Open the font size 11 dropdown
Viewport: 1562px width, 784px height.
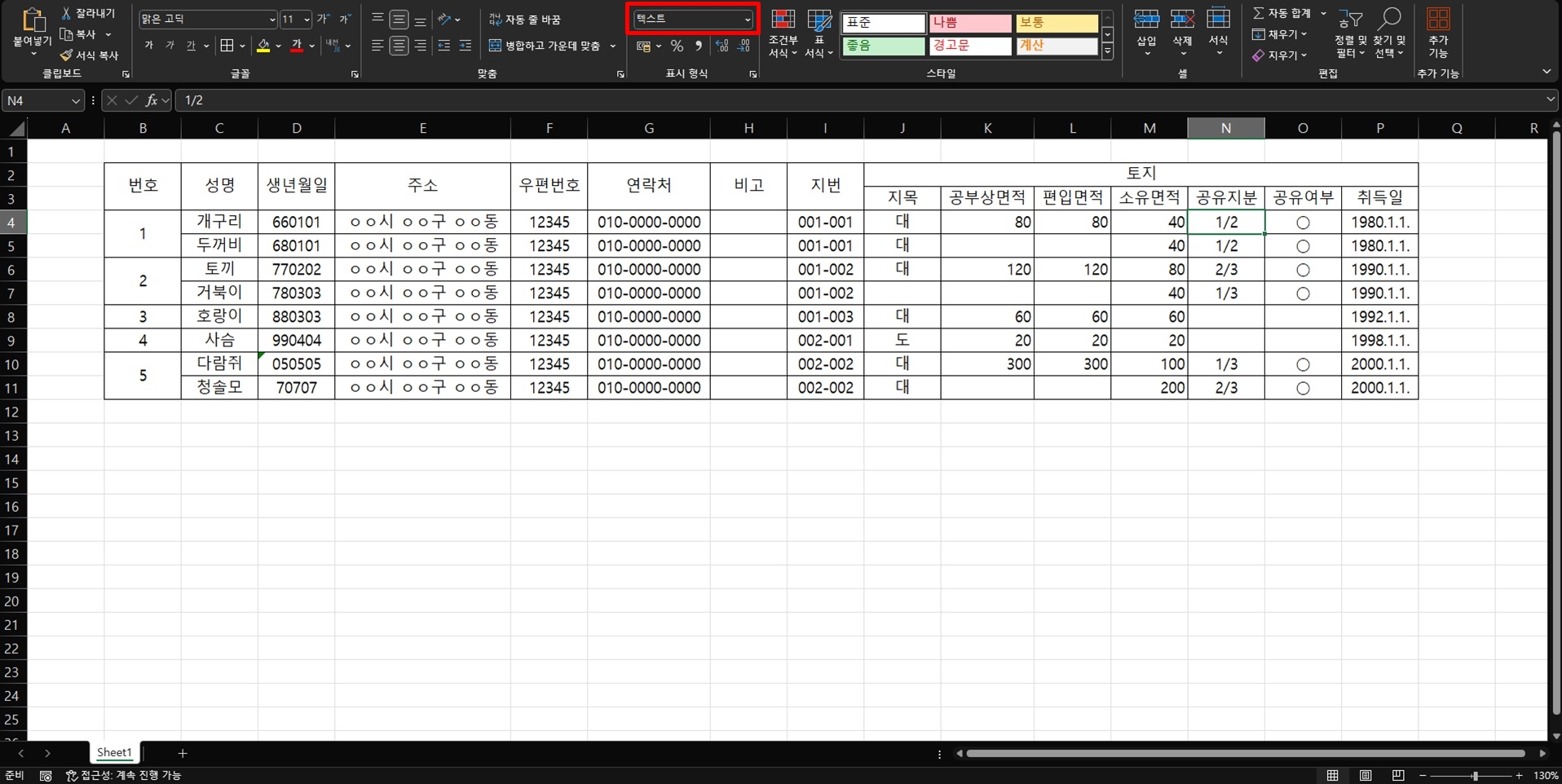coord(307,19)
